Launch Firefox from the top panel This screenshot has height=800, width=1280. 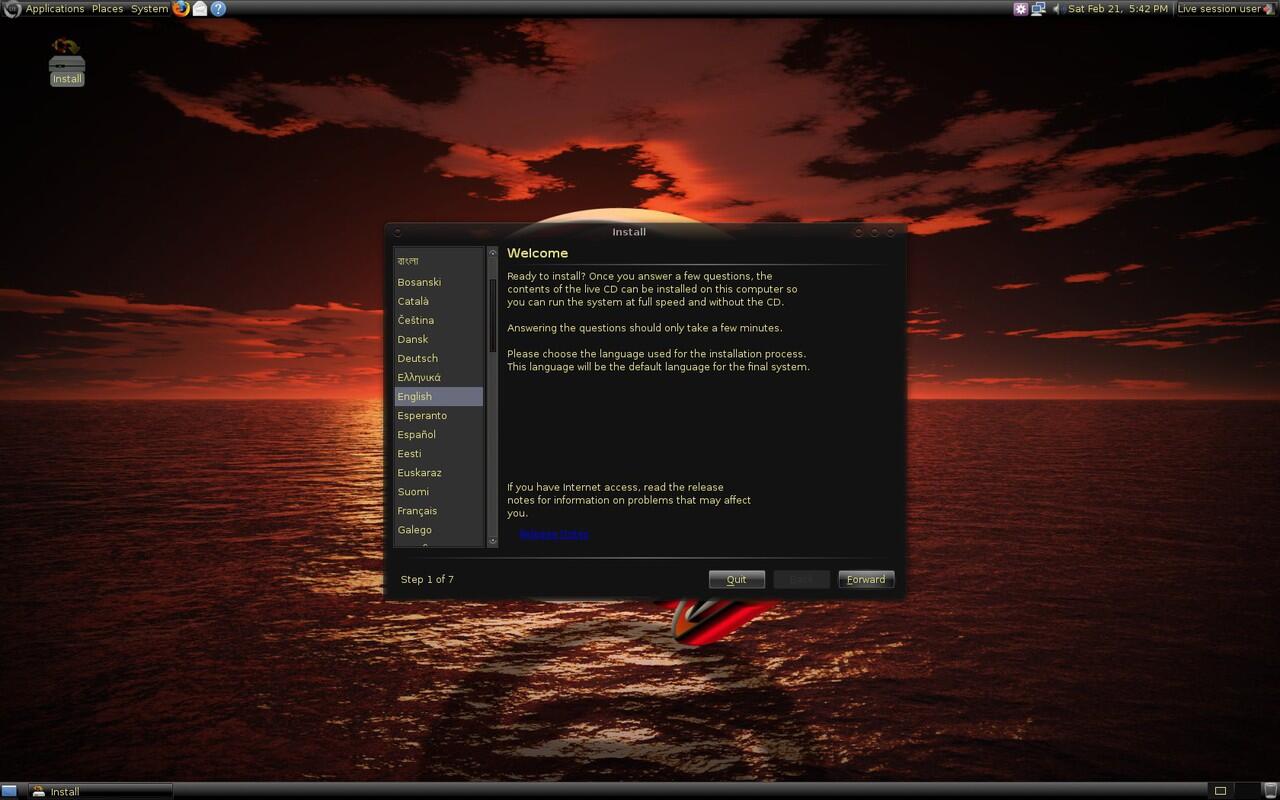(180, 8)
